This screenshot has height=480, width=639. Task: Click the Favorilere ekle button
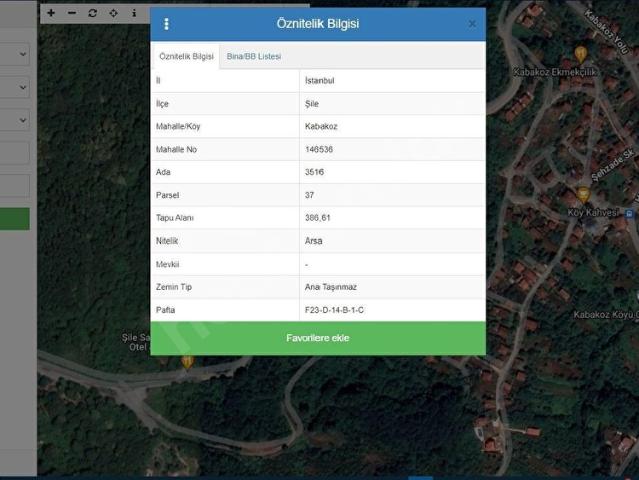click(318, 338)
